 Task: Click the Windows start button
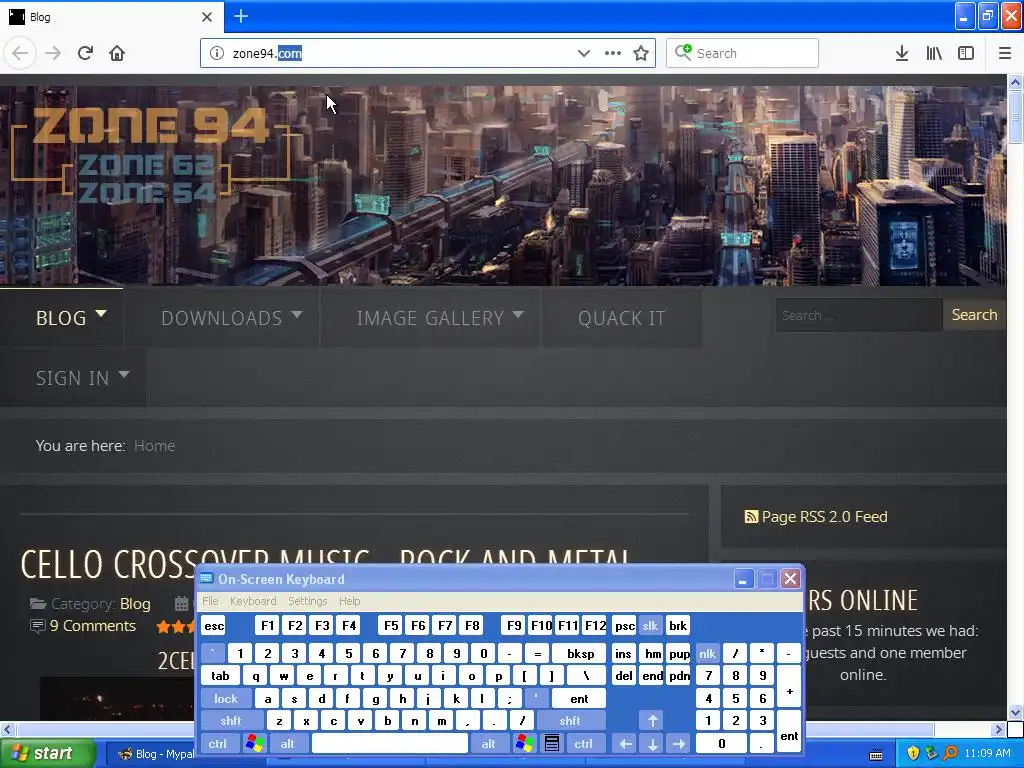45,754
